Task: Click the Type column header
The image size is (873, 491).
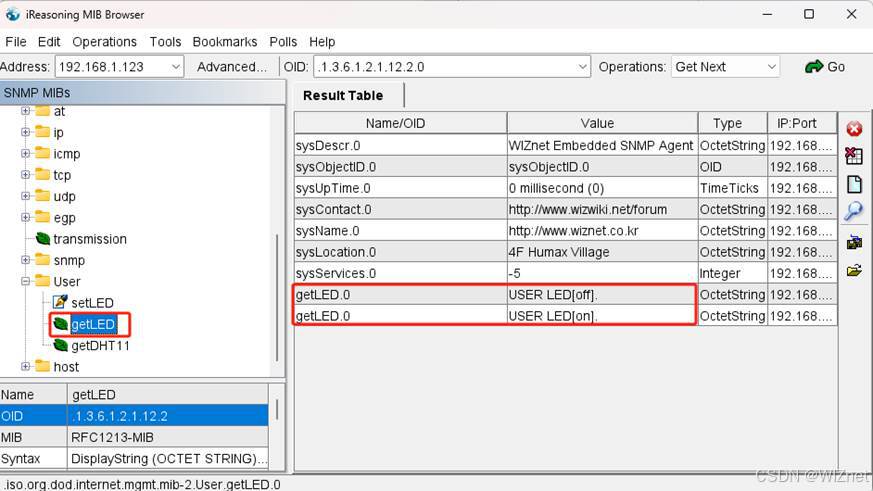Action: (x=732, y=123)
